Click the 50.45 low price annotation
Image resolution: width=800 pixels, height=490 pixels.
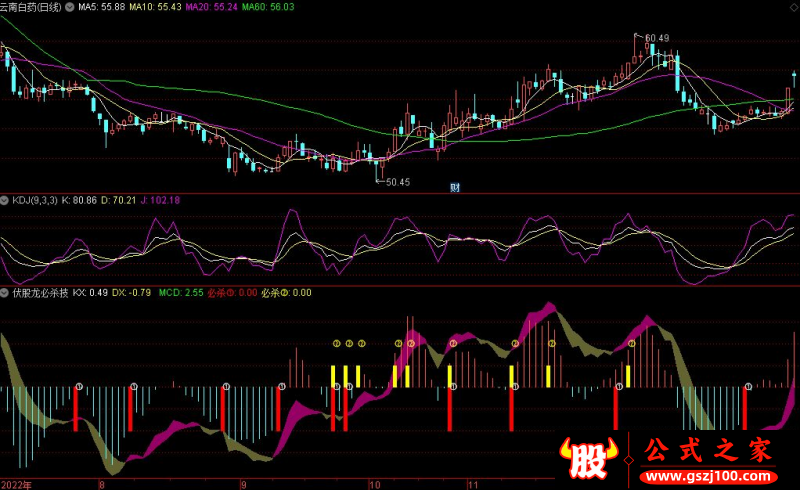pos(398,182)
